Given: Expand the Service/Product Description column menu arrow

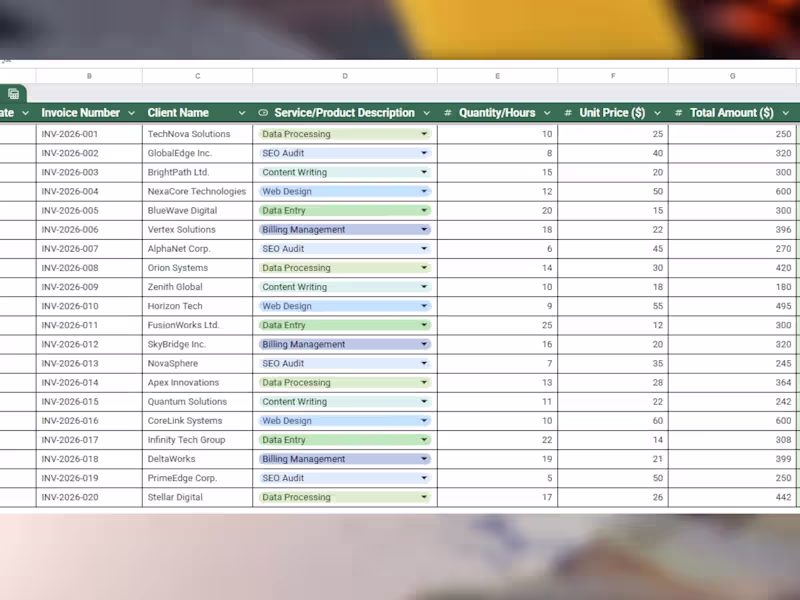Looking at the screenshot, I should point(426,113).
